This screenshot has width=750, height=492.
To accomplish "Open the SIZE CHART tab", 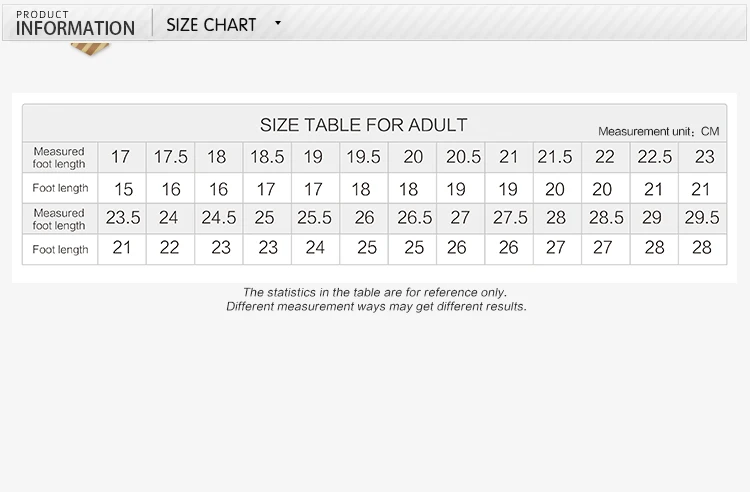I will click(211, 24).
